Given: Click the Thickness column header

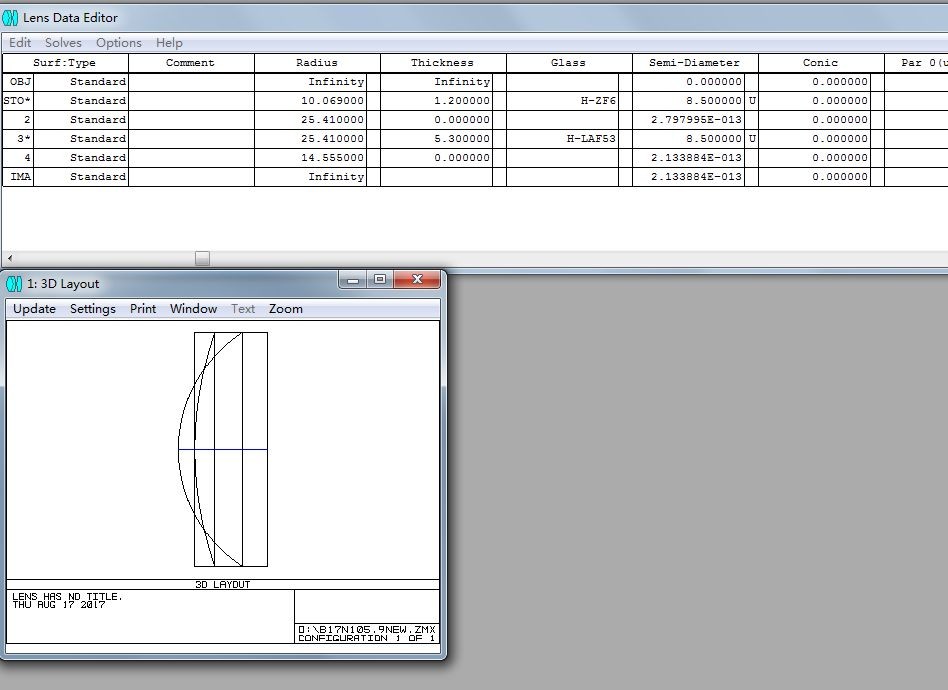Looking at the screenshot, I should (x=443, y=63).
